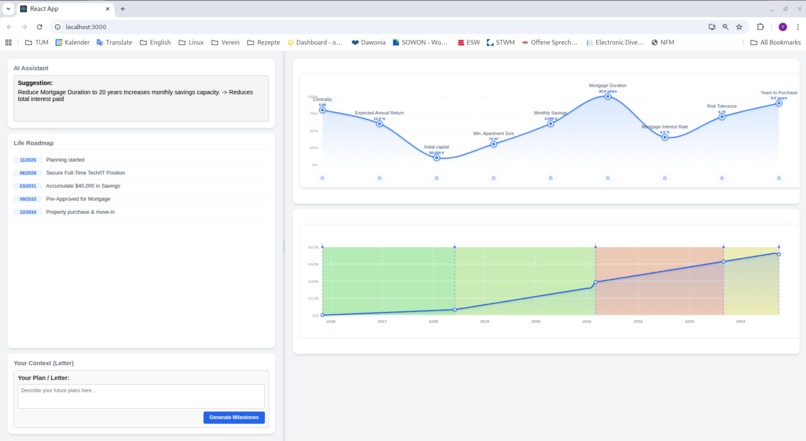Open the NFM bookmark
The height and width of the screenshot is (441, 806).
pos(663,42)
